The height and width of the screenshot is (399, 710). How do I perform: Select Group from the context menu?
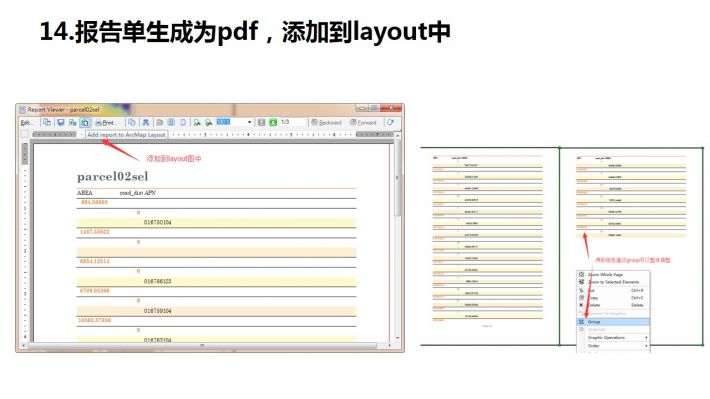click(613, 322)
